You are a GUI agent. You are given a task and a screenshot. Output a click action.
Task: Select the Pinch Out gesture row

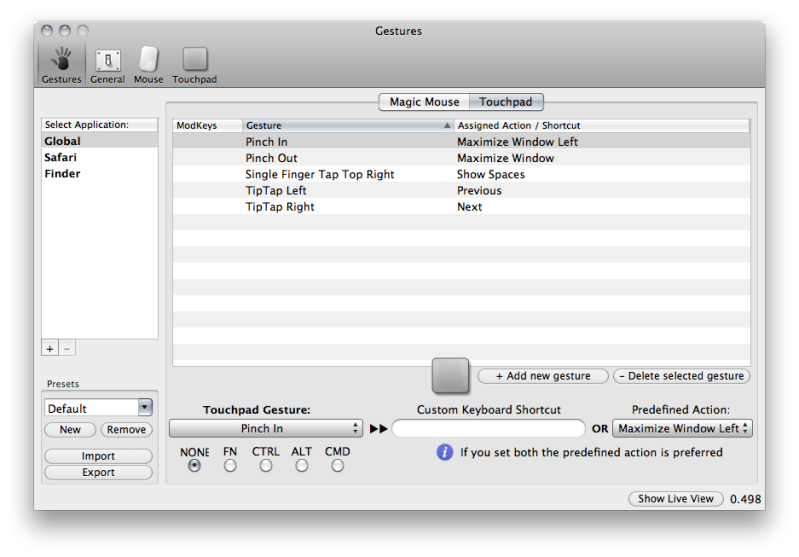pyautogui.click(x=461, y=158)
